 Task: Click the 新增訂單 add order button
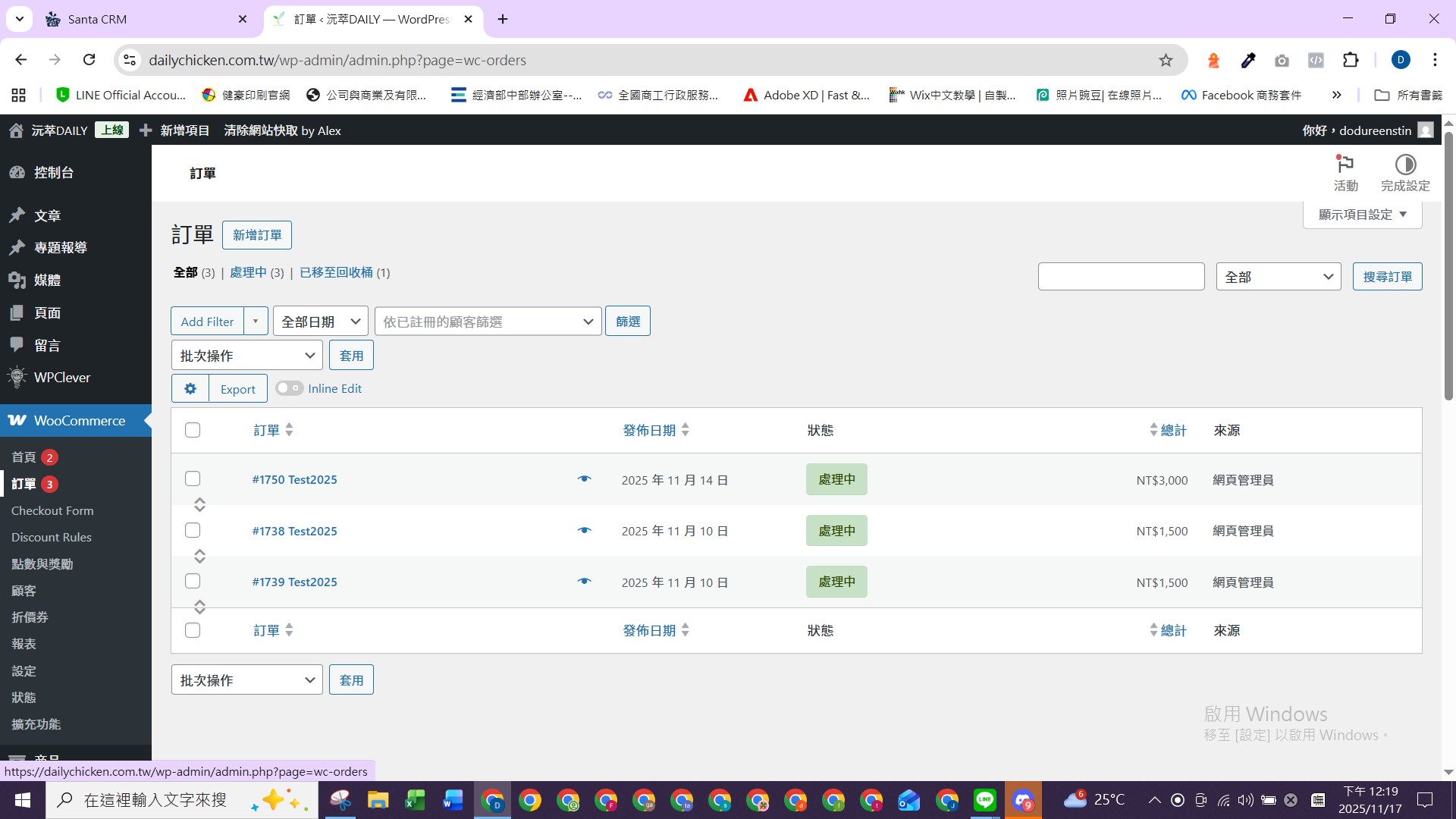click(256, 235)
